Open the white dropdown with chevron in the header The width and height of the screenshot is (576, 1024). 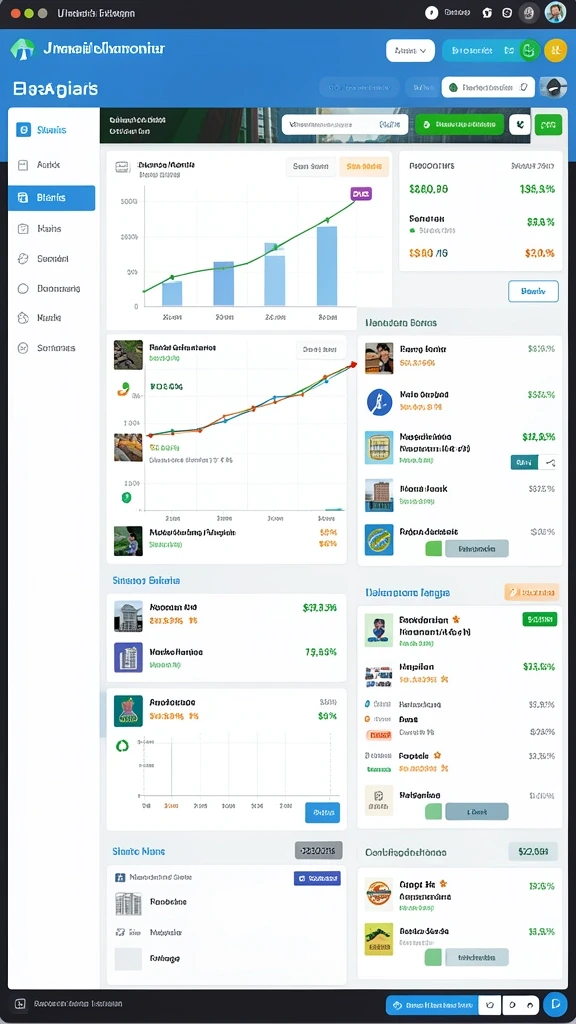[410, 50]
